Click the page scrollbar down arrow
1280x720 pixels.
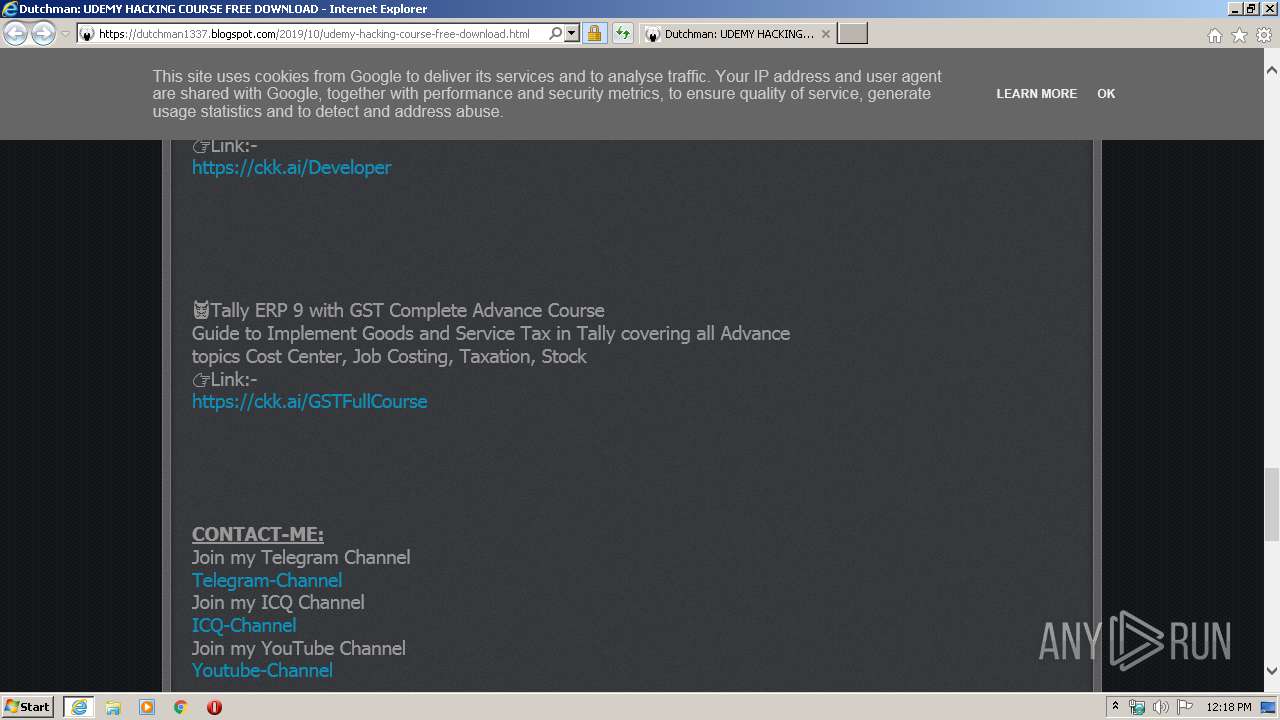coord(1272,672)
